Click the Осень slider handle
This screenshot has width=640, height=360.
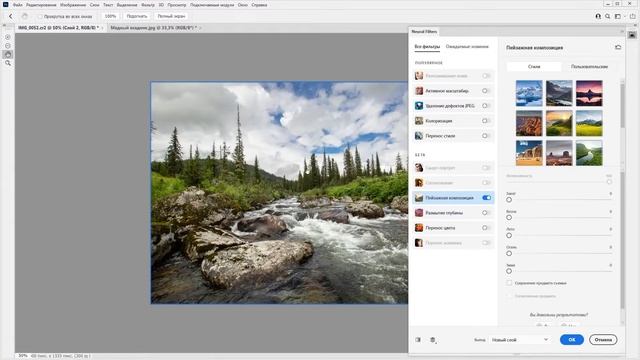click(509, 253)
